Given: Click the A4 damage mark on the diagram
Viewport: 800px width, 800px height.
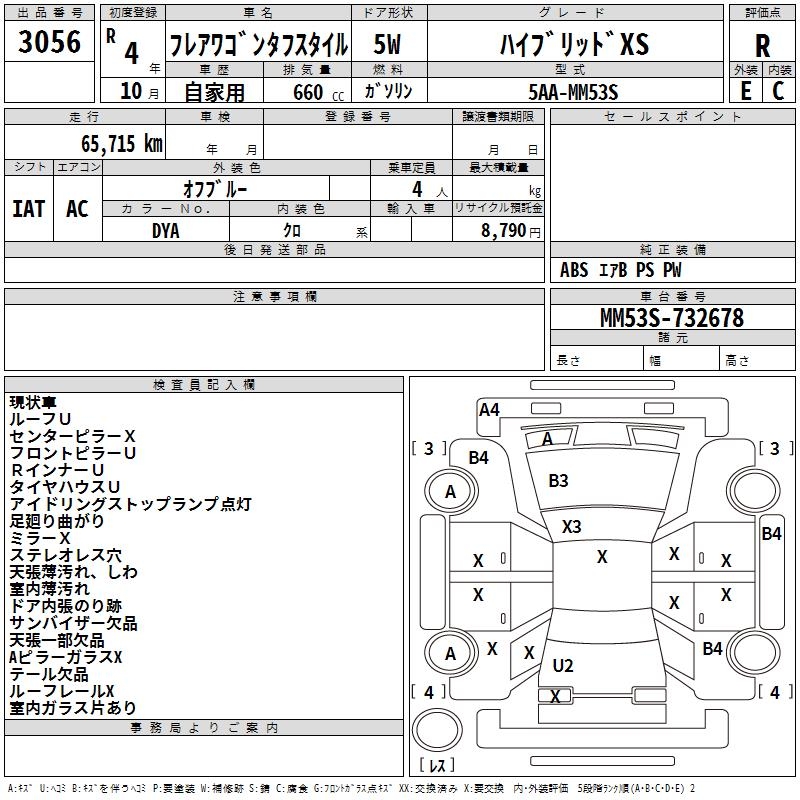Looking at the screenshot, I should click(x=489, y=410).
